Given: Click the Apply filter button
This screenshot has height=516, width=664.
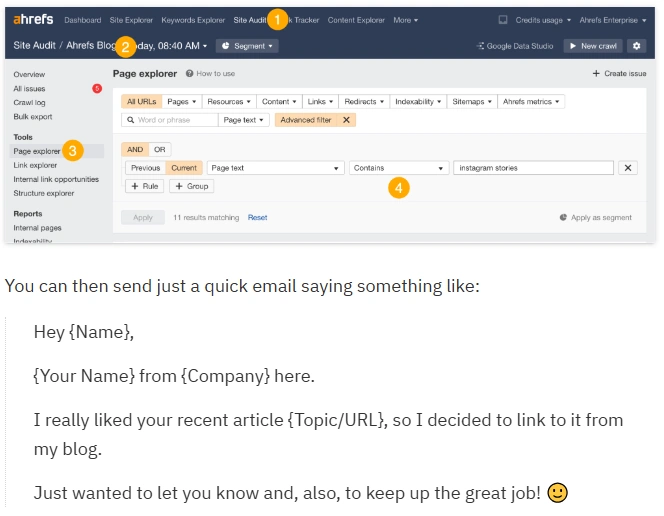Looking at the screenshot, I should (x=143, y=217).
